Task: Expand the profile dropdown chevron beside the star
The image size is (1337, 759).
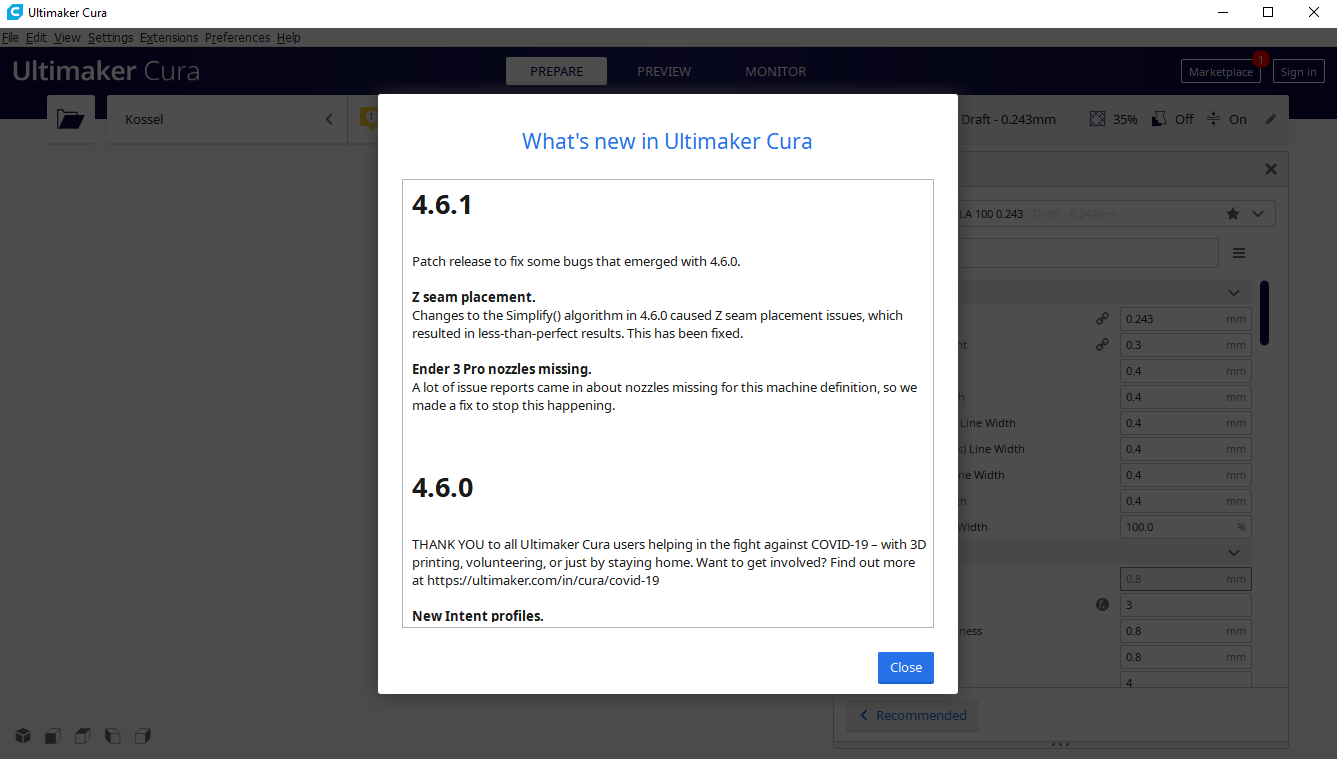Action: [x=1257, y=213]
